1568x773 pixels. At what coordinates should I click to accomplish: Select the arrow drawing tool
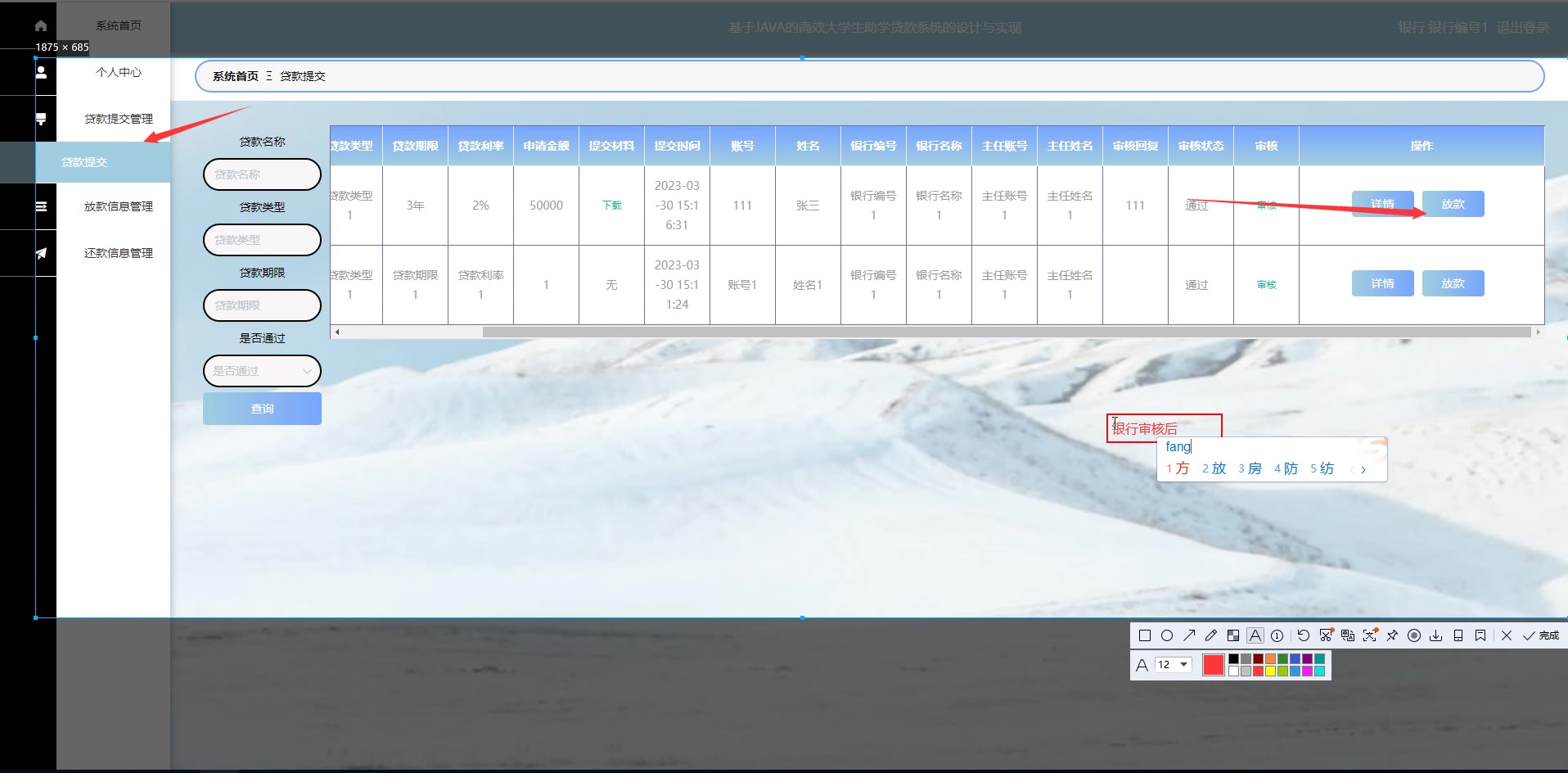tap(1189, 635)
